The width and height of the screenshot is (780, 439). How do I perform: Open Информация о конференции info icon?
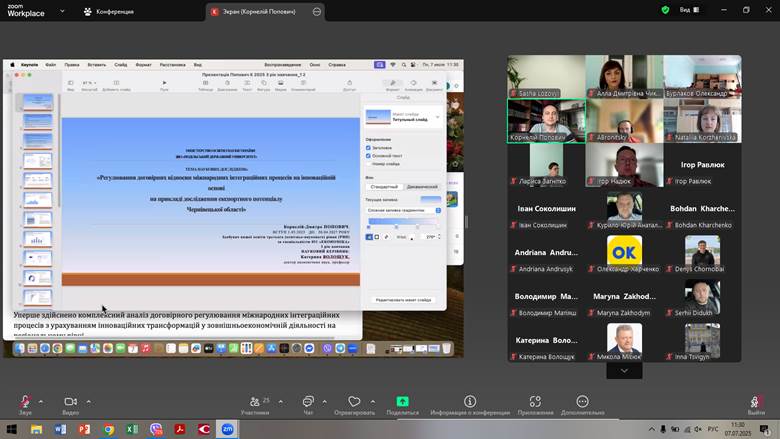click(x=470, y=401)
